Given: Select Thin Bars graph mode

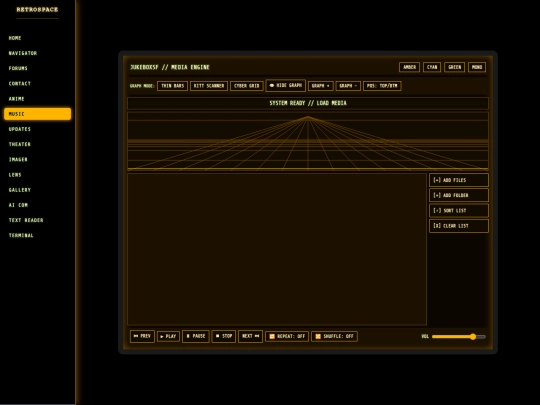Looking at the screenshot, I should (x=173, y=86).
